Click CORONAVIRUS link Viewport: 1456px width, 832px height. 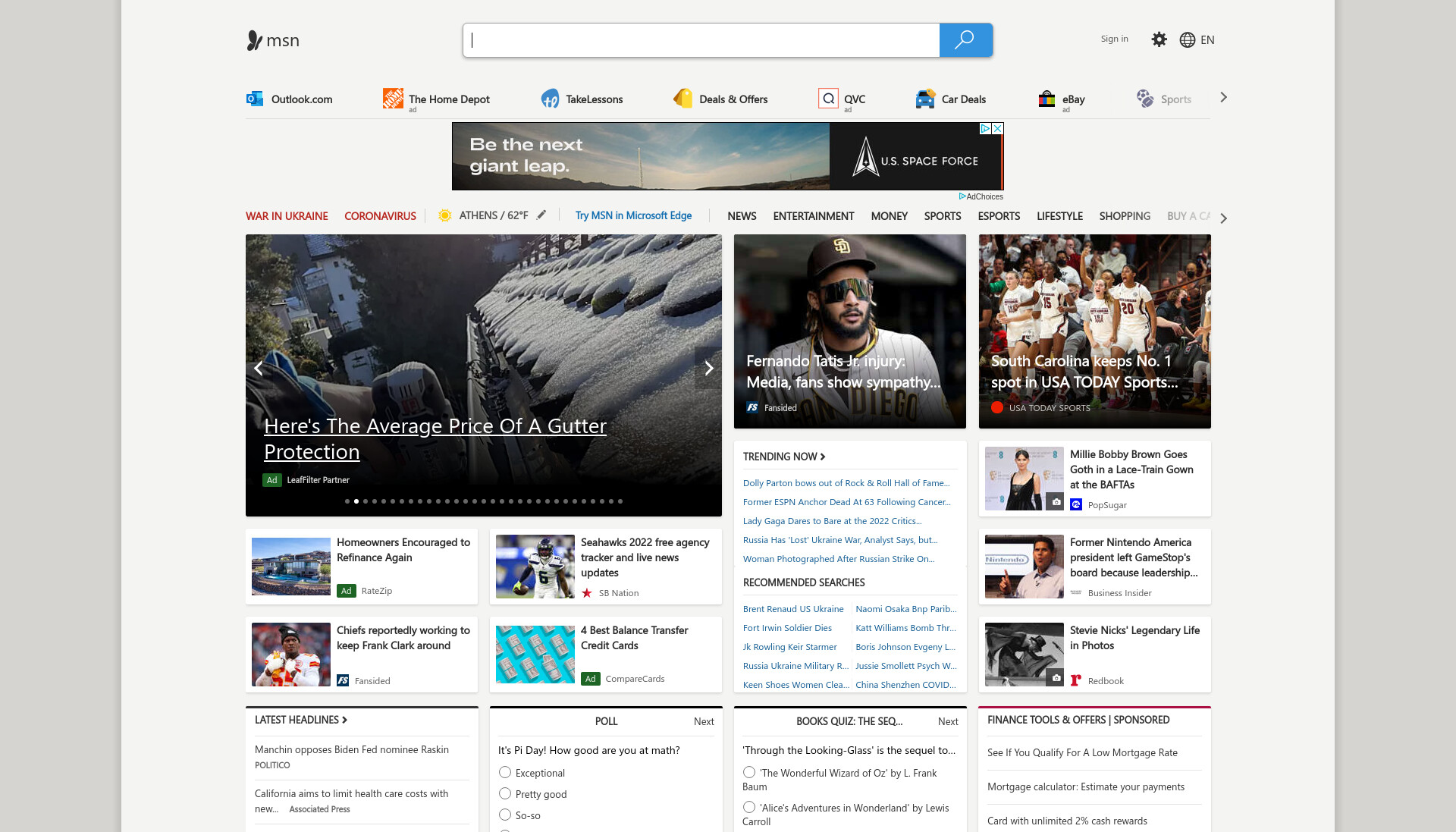(380, 216)
